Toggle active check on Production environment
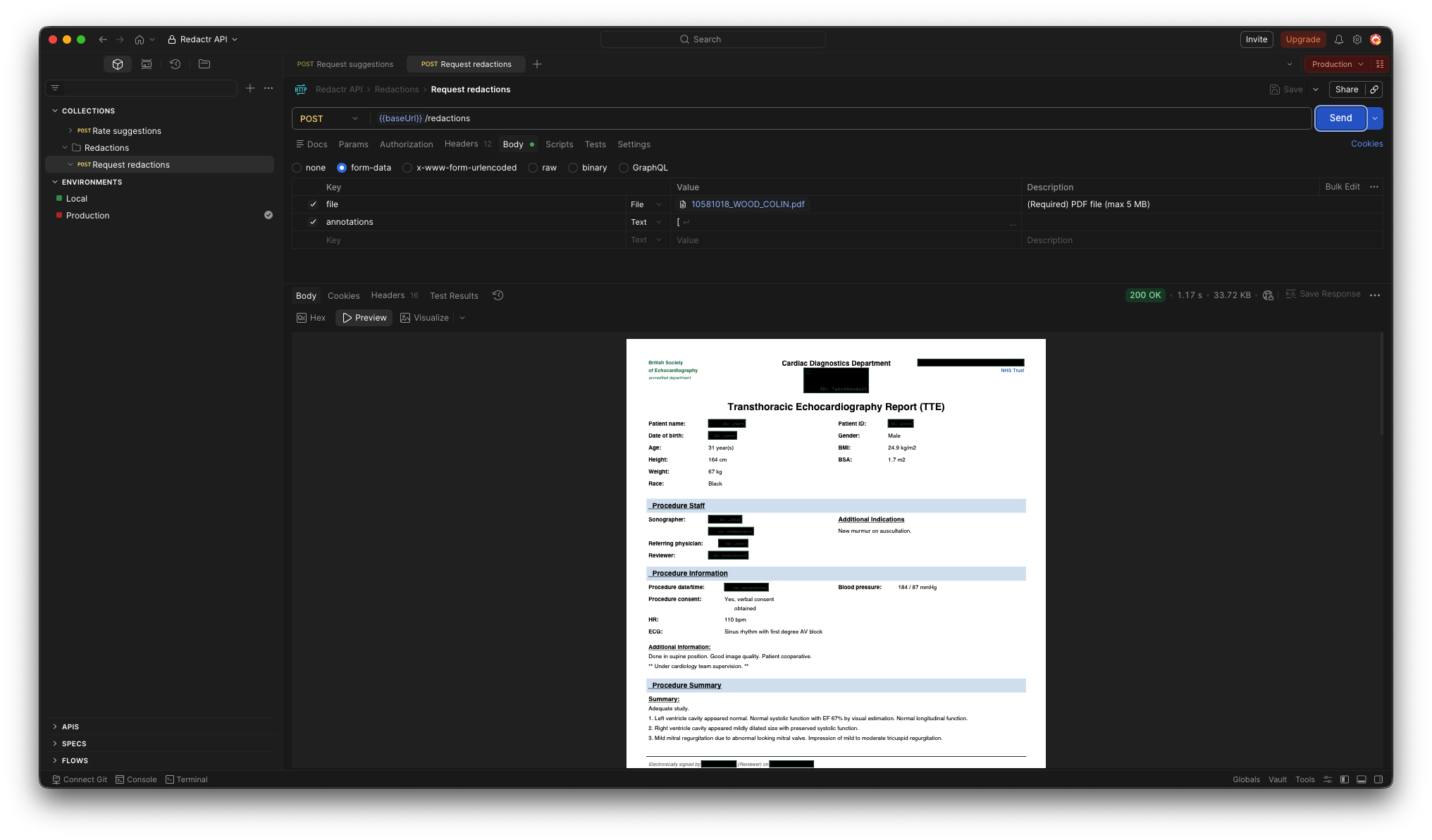 [x=268, y=215]
